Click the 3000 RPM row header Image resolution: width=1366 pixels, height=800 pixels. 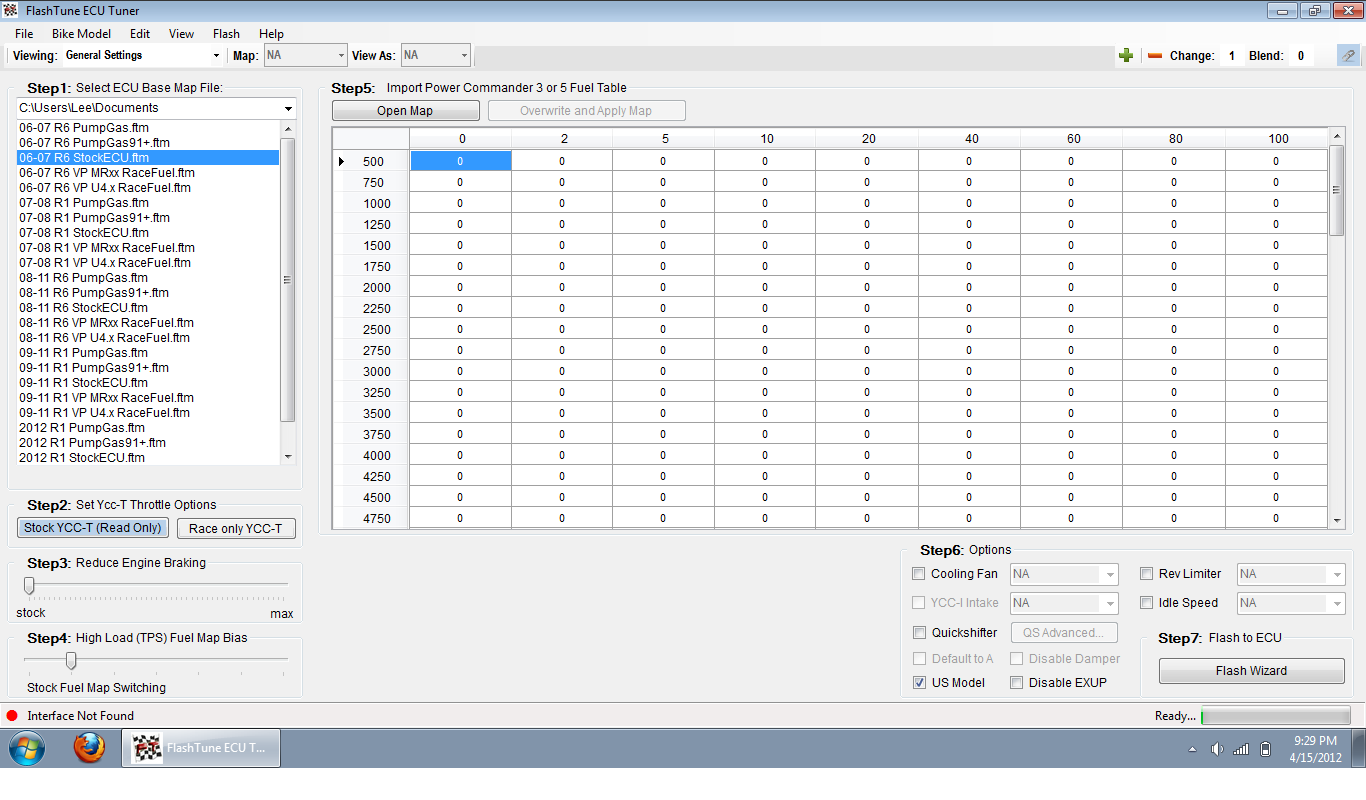click(x=371, y=371)
